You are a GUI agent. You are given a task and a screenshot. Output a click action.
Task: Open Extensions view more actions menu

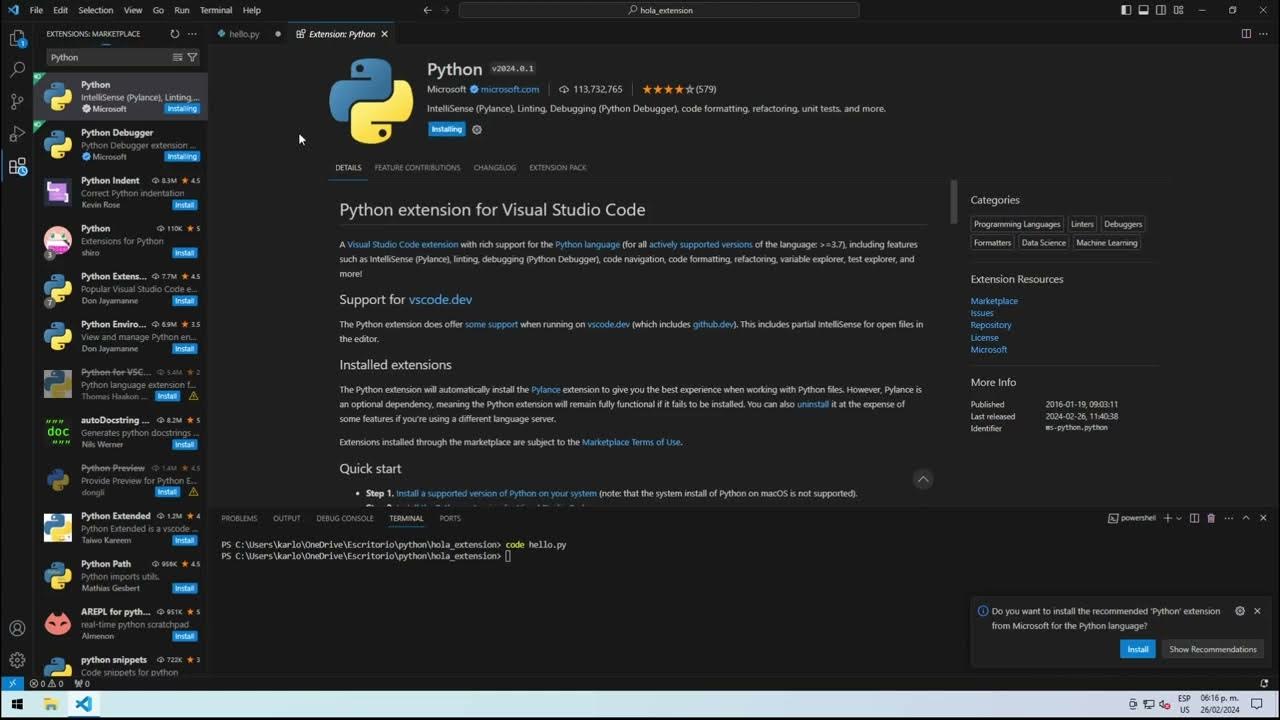coord(192,34)
